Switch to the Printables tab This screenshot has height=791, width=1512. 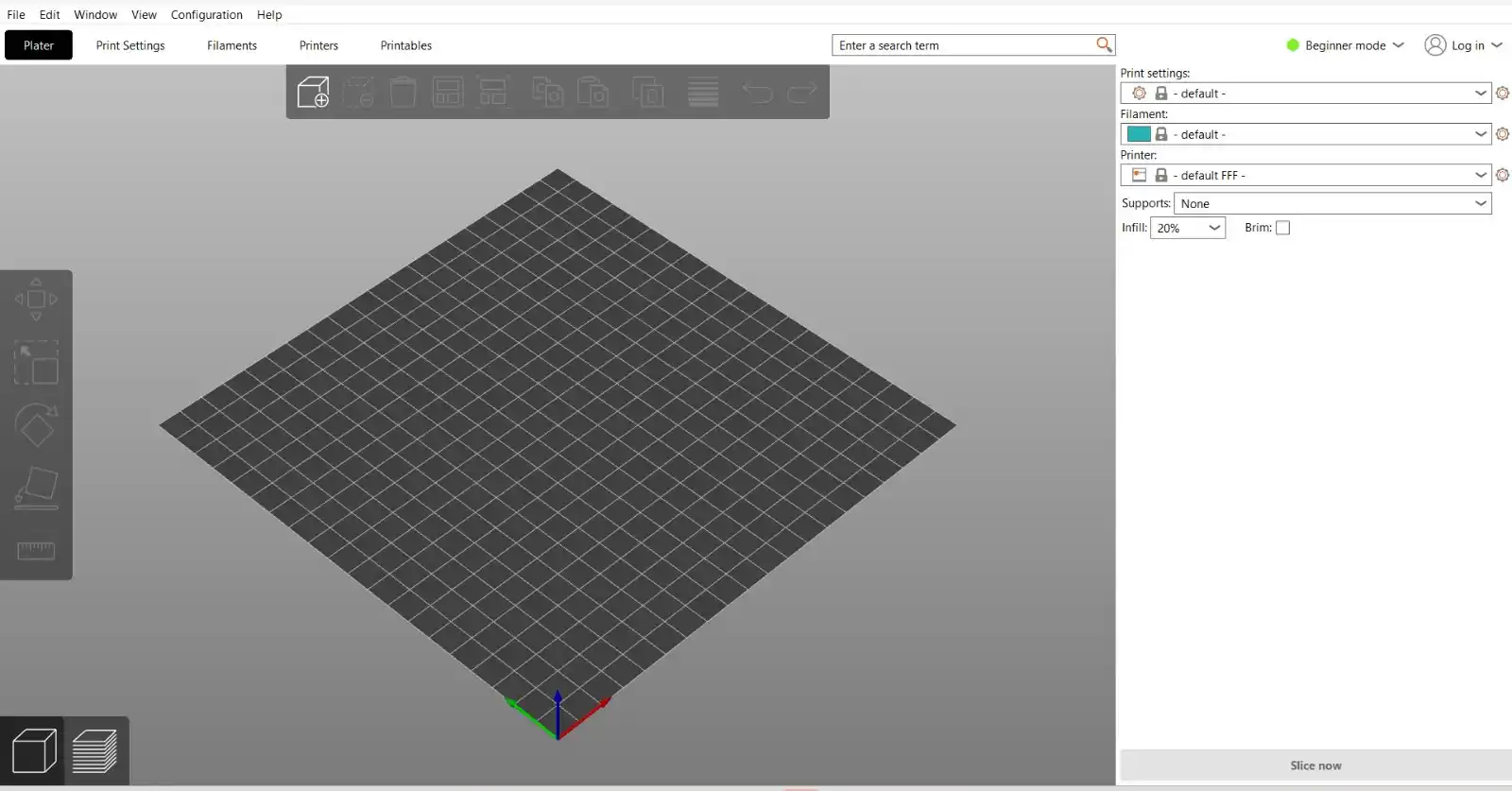[406, 45]
